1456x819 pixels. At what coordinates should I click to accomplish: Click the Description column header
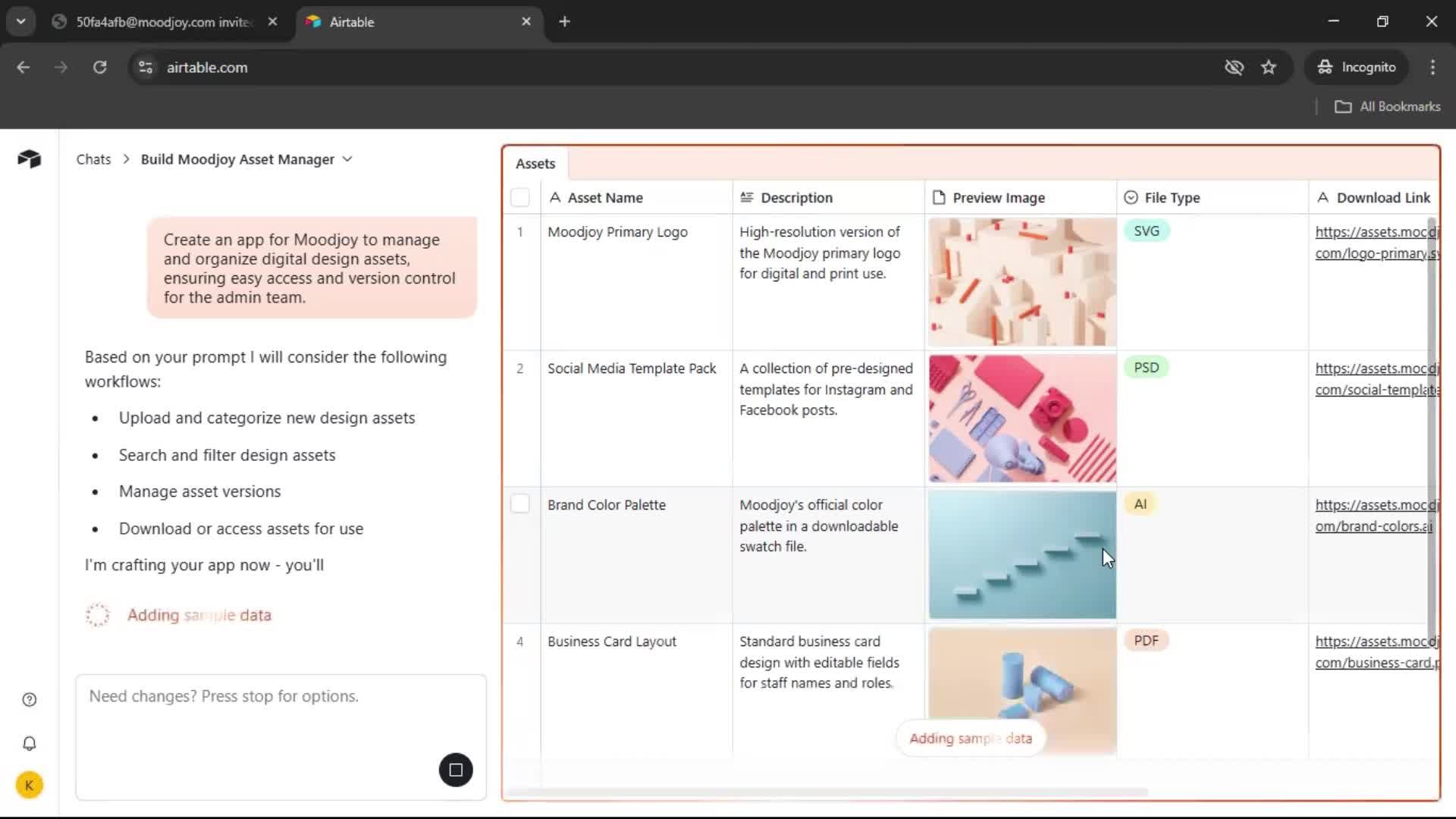pos(828,198)
